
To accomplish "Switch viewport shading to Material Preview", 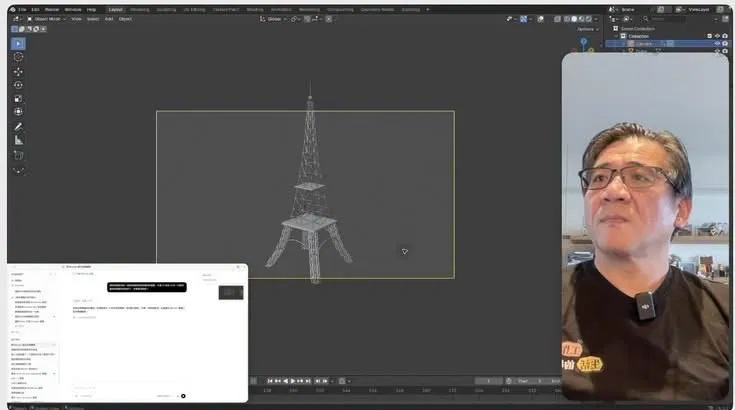I will [581, 19].
